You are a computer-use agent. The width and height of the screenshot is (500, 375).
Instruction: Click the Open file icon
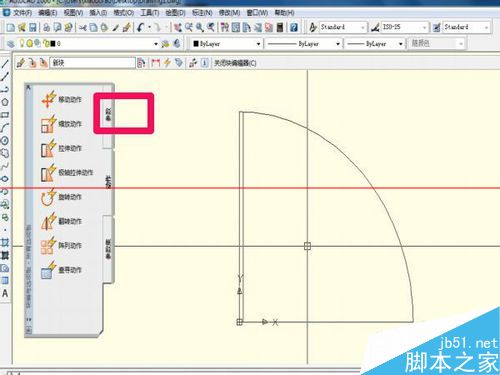click(22, 27)
